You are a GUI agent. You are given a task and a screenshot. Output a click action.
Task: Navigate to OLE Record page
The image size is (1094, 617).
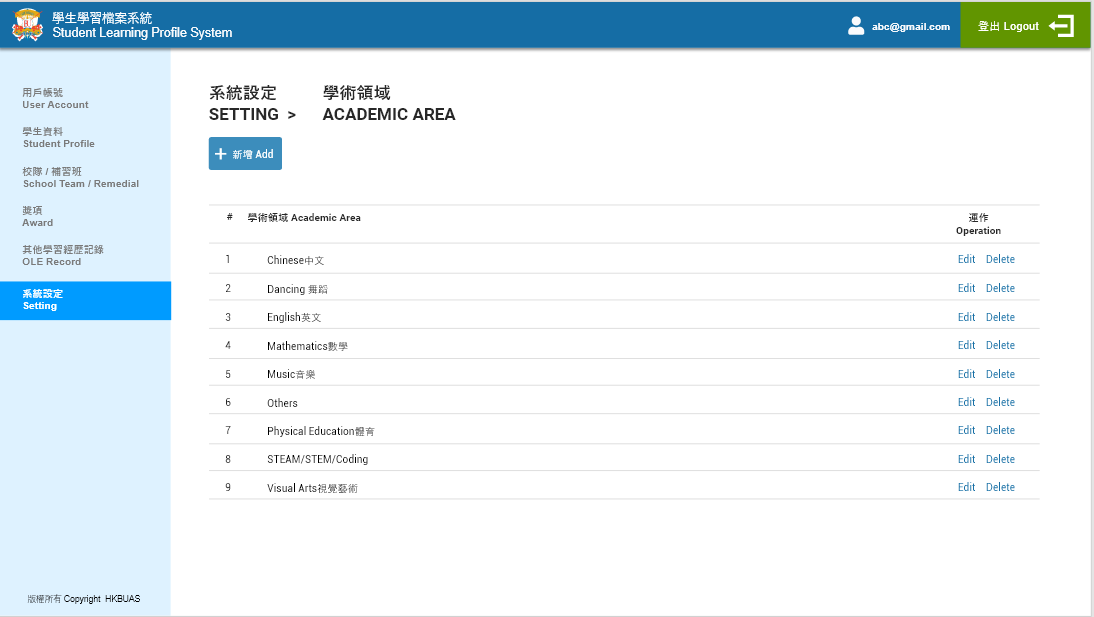[x=63, y=255]
